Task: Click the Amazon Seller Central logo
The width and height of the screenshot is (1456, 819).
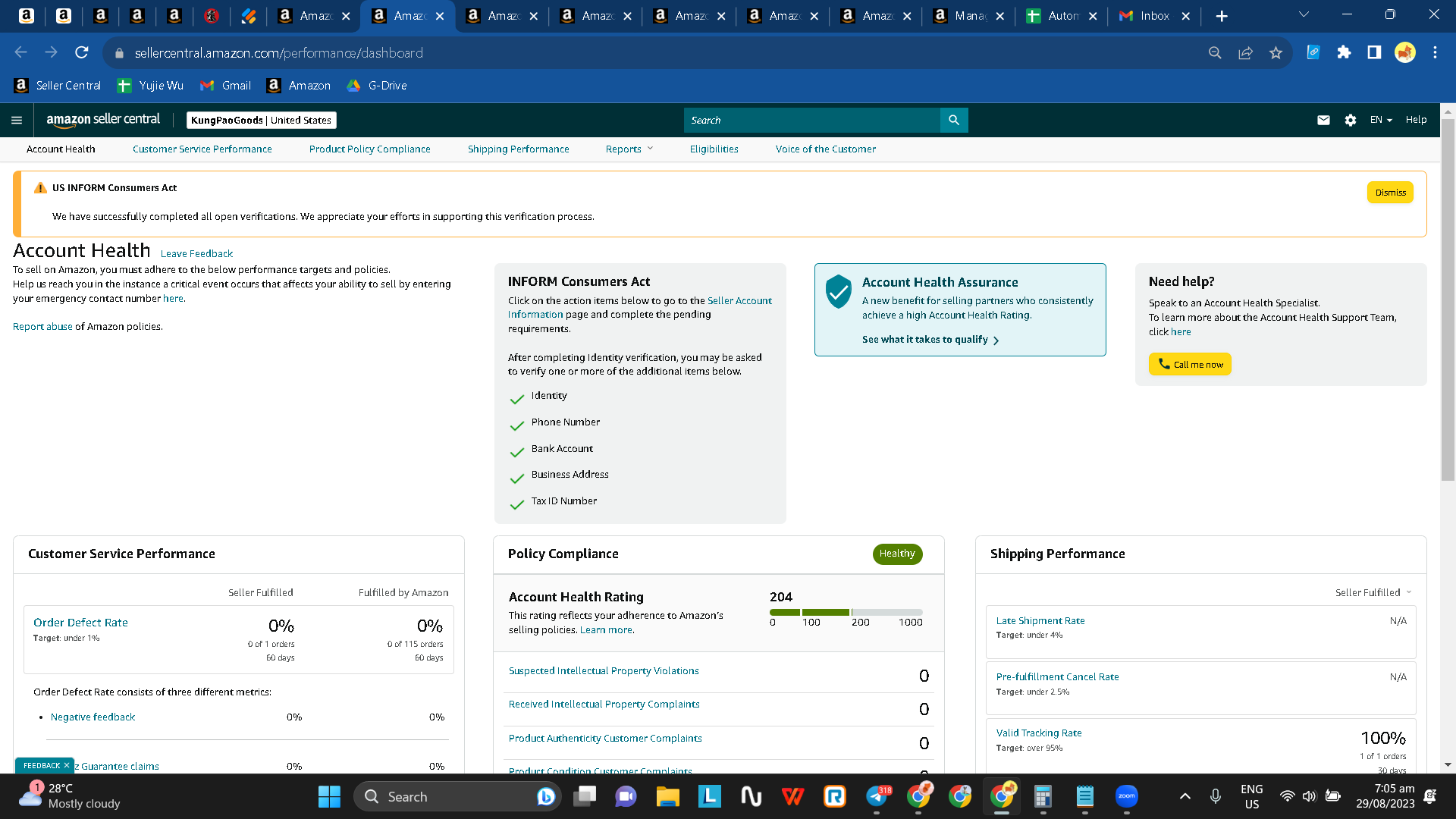Action: [x=103, y=120]
